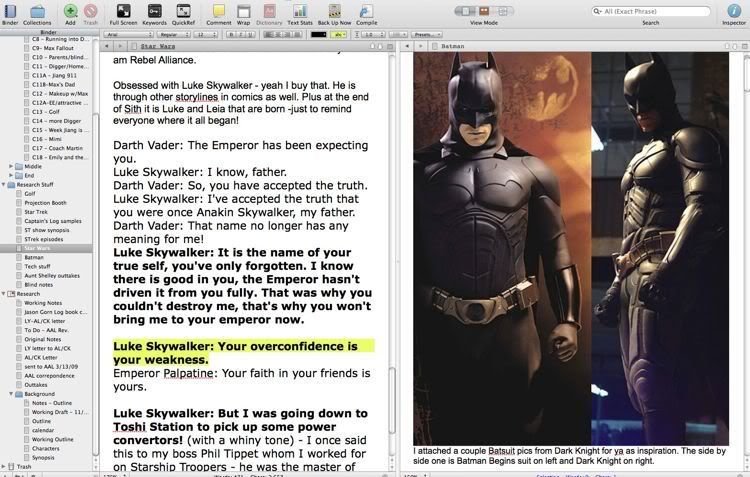The width and height of the screenshot is (750, 477).
Task: Open the line spacing 1.0 dropdown
Action: [x=373, y=34]
